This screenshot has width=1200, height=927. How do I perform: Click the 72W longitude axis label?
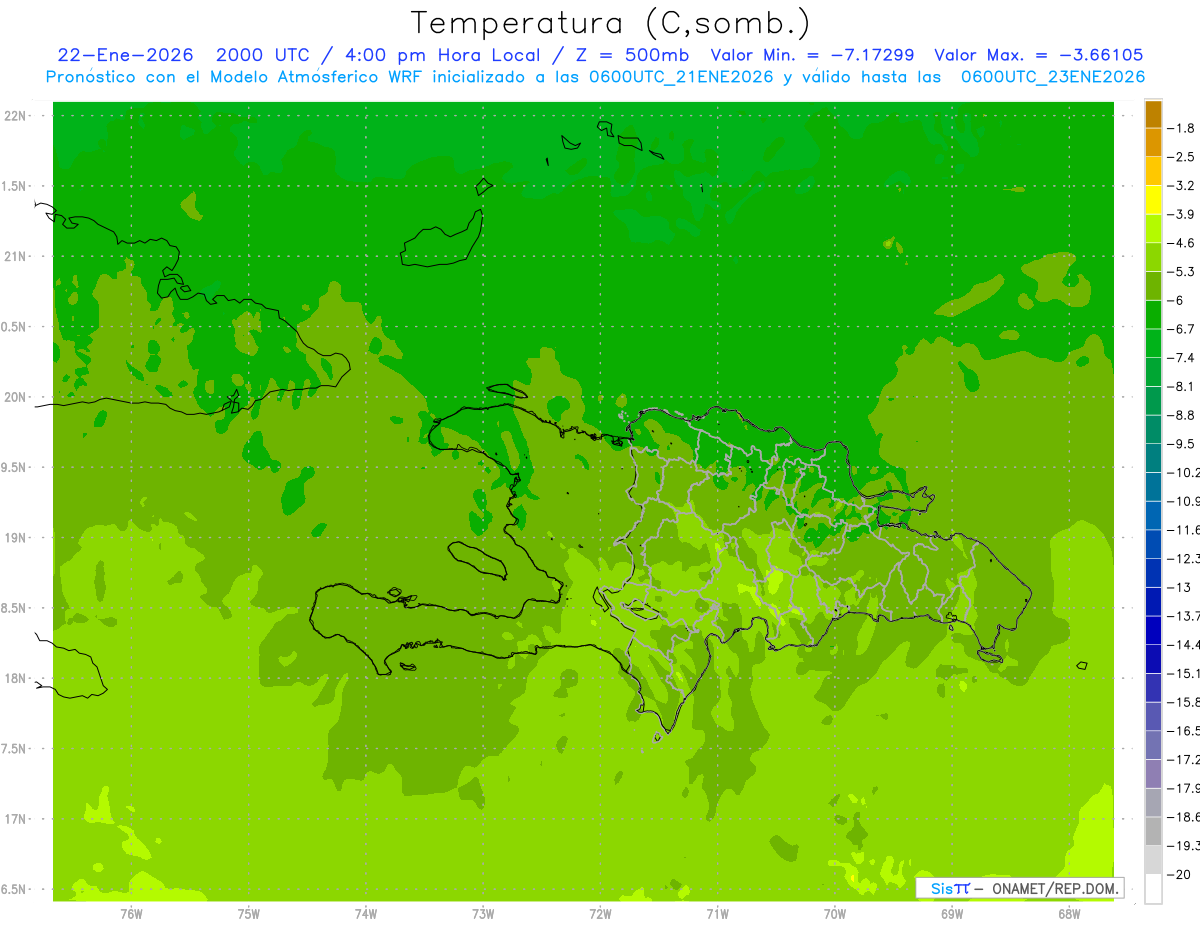tap(600, 914)
